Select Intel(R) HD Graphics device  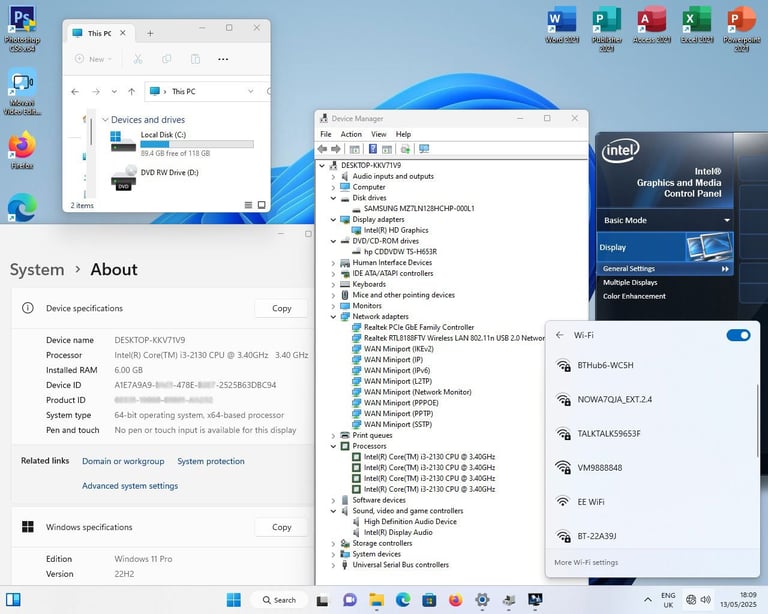pos(396,230)
